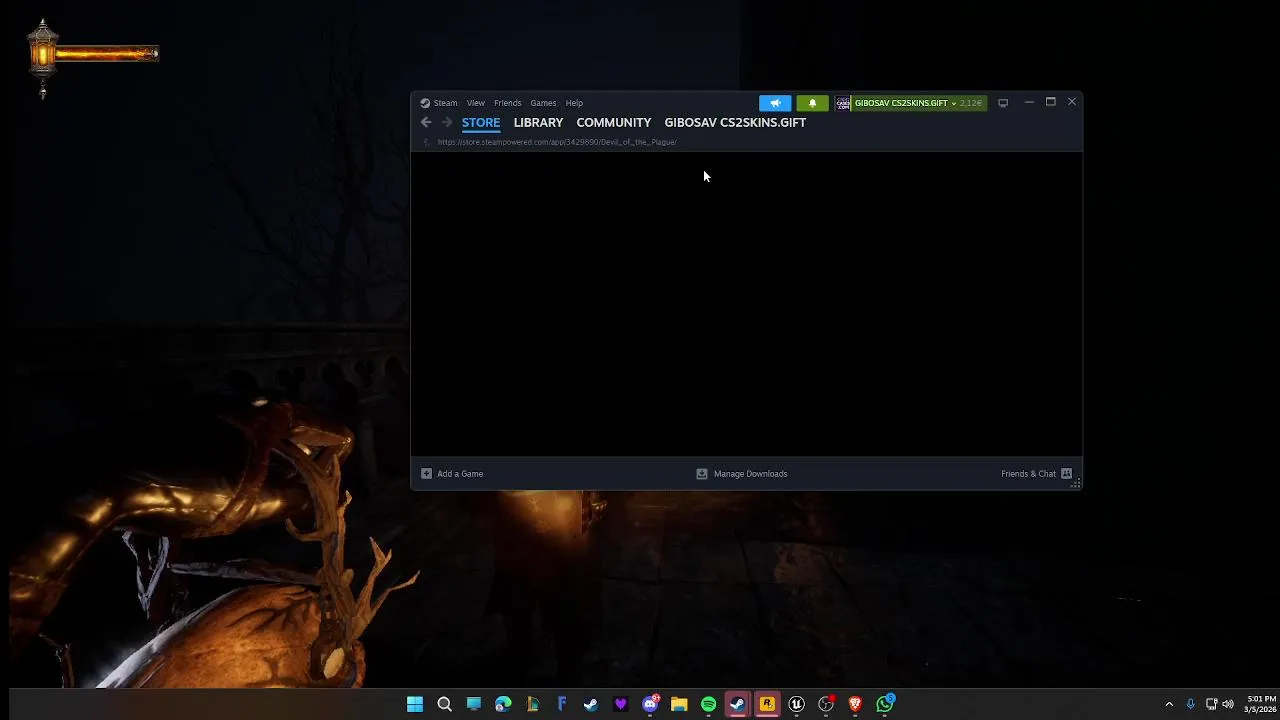Select the STORE tab

481,122
